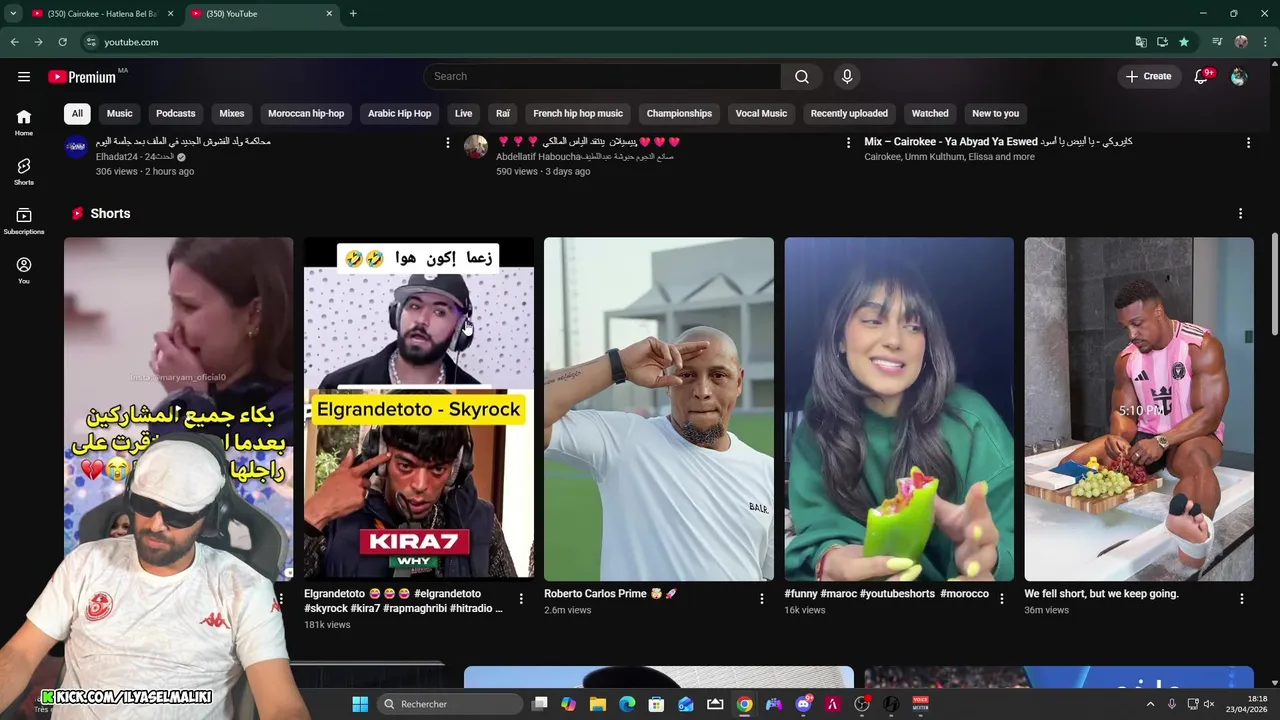This screenshot has width=1280, height=720.
Task: Click the taskbar Rechercher search box
Action: [x=450, y=704]
